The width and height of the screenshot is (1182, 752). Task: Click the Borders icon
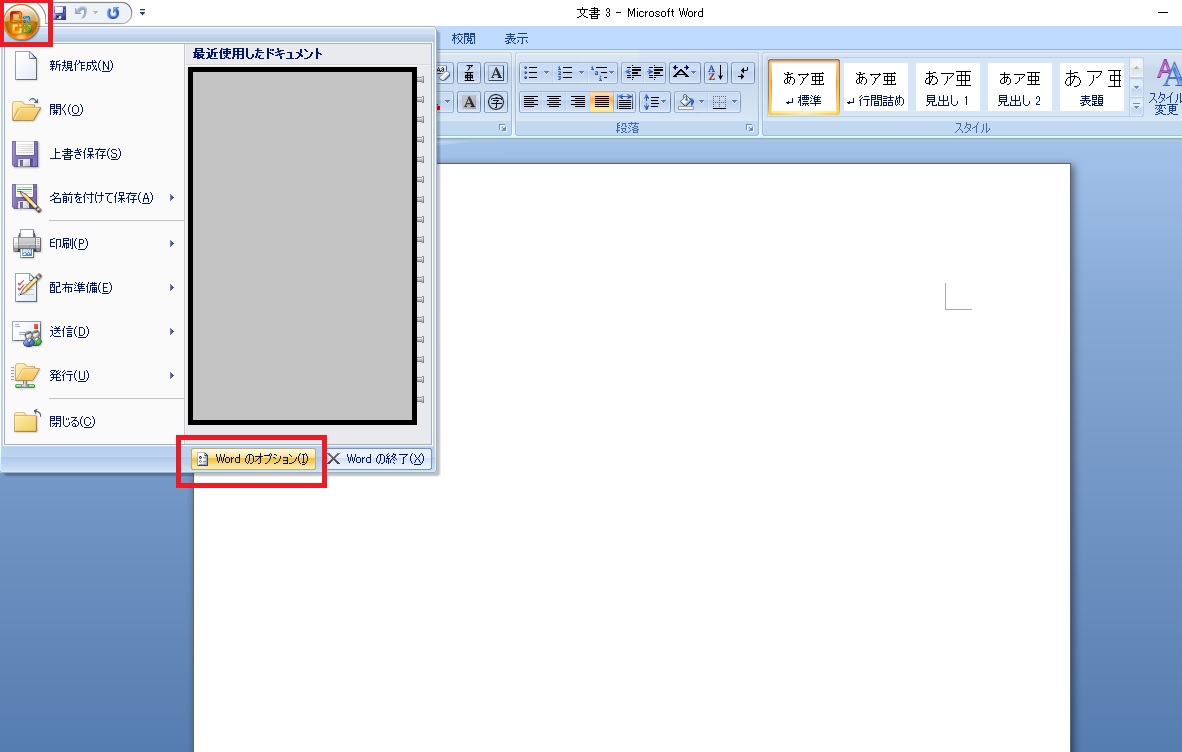tap(720, 102)
